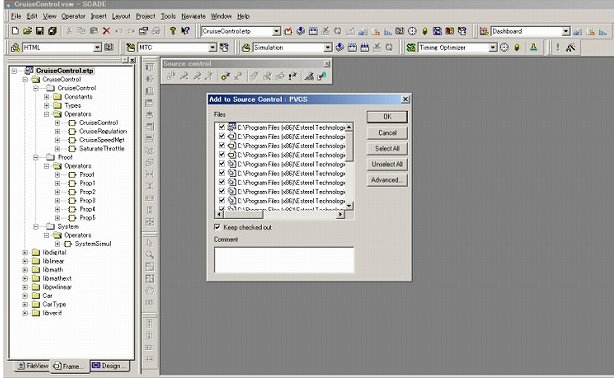The image size is (614, 378).
Task: Open the Dashboard dropdown
Action: [x=566, y=31]
